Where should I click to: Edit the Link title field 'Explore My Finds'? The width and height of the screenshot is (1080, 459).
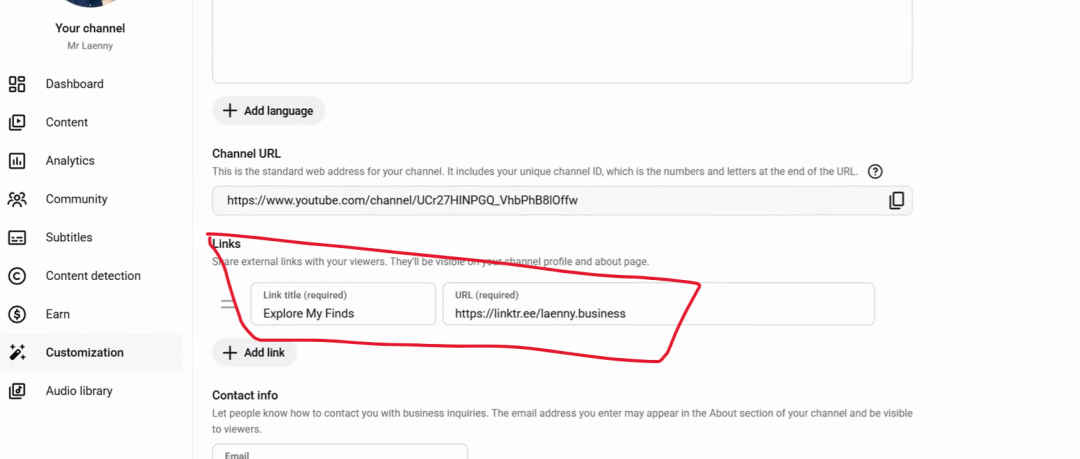343,303
